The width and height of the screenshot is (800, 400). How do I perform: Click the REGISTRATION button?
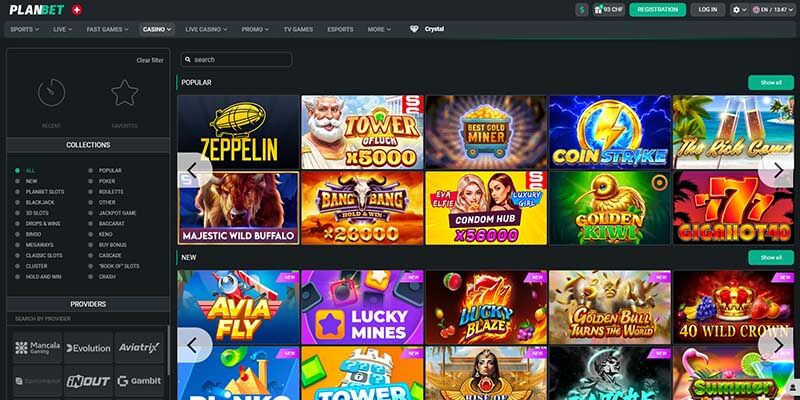658,10
